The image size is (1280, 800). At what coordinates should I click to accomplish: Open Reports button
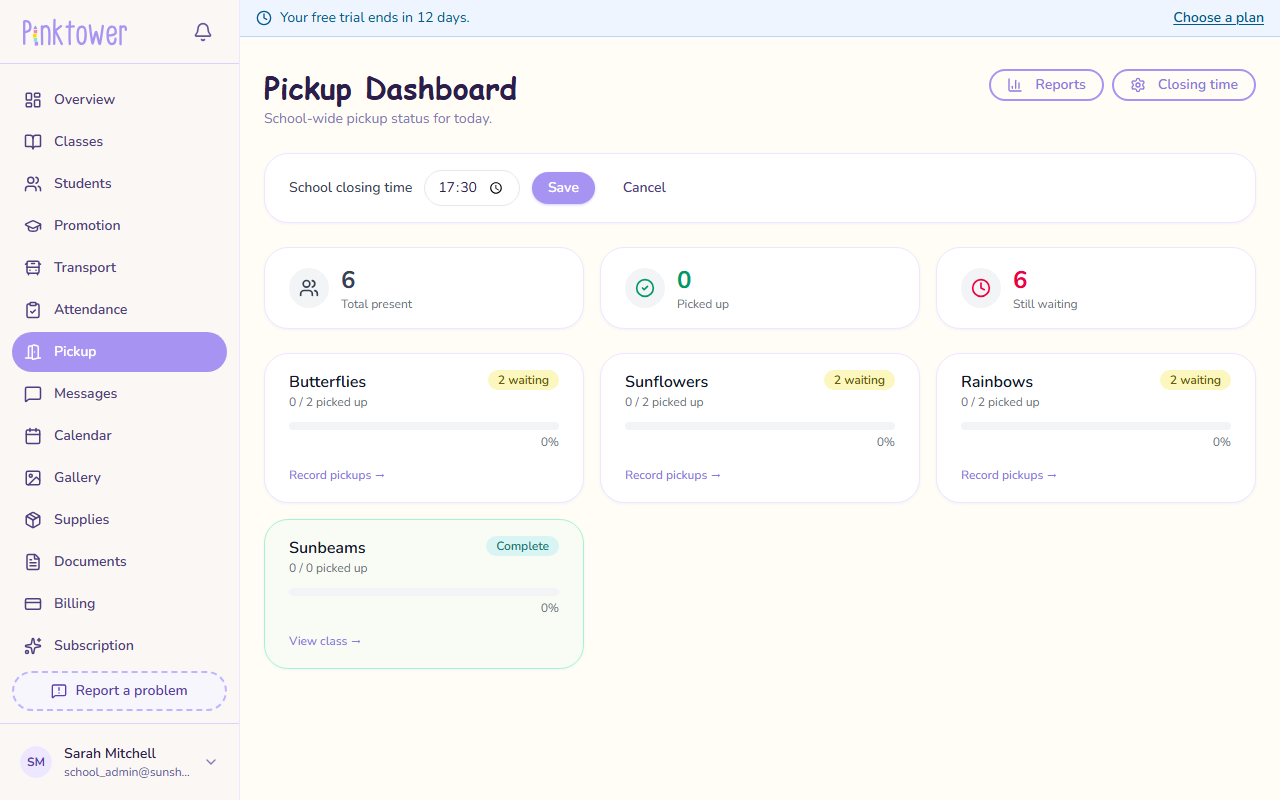(x=1046, y=85)
